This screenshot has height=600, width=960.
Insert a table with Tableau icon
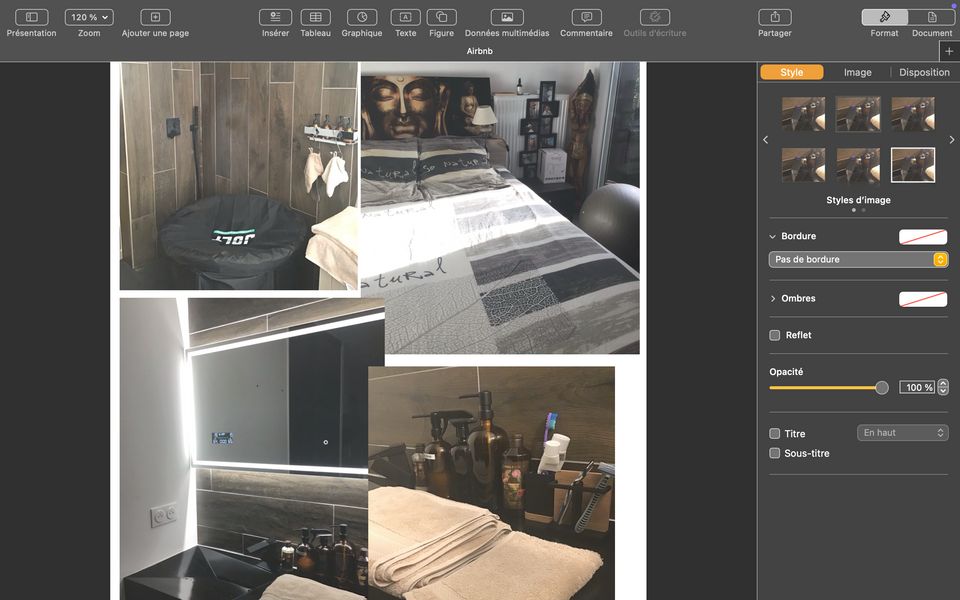[315, 17]
